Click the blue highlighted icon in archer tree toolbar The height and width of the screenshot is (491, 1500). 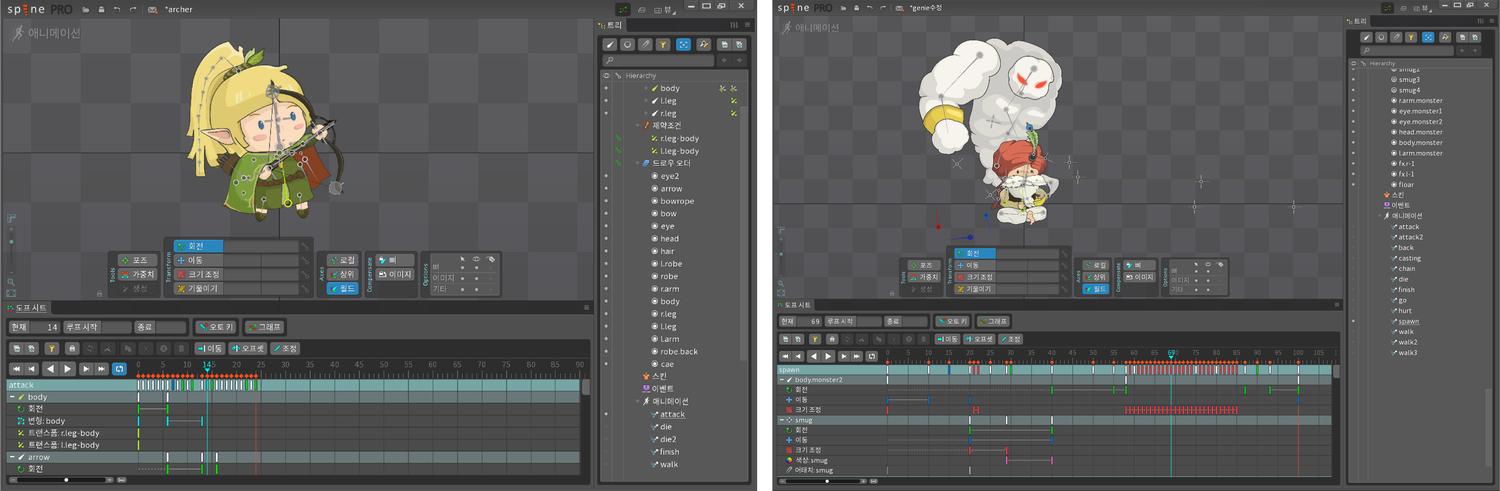pyautogui.click(x=683, y=44)
